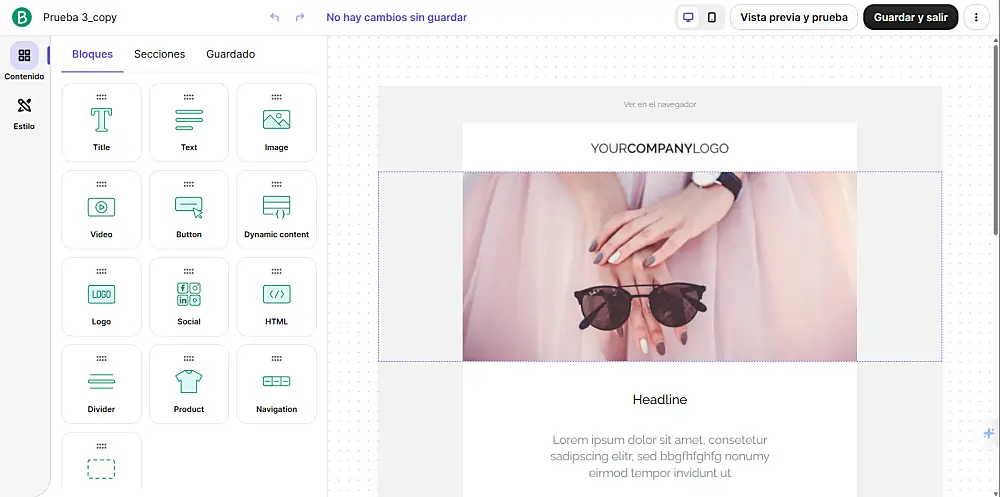Click the undo arrow
1000x497 pixels.
click(275, 17)
